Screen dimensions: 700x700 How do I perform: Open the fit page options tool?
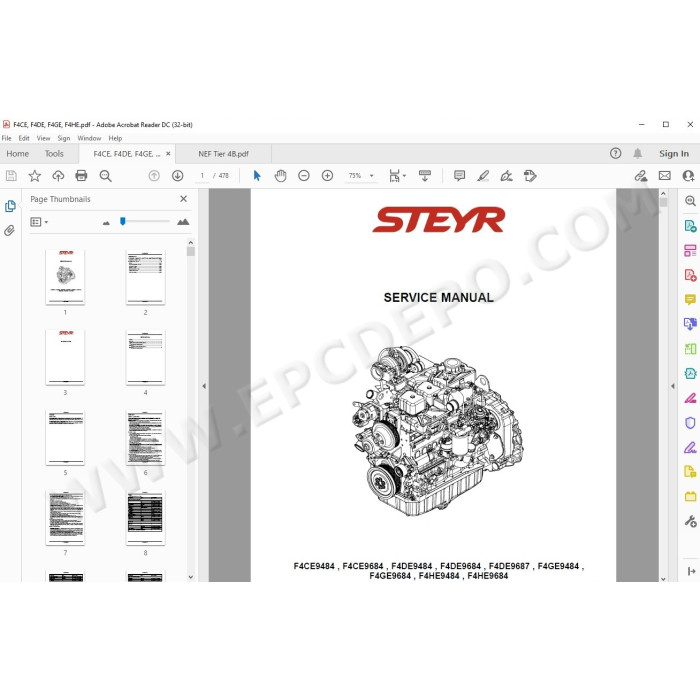click(x=394, y=176)
